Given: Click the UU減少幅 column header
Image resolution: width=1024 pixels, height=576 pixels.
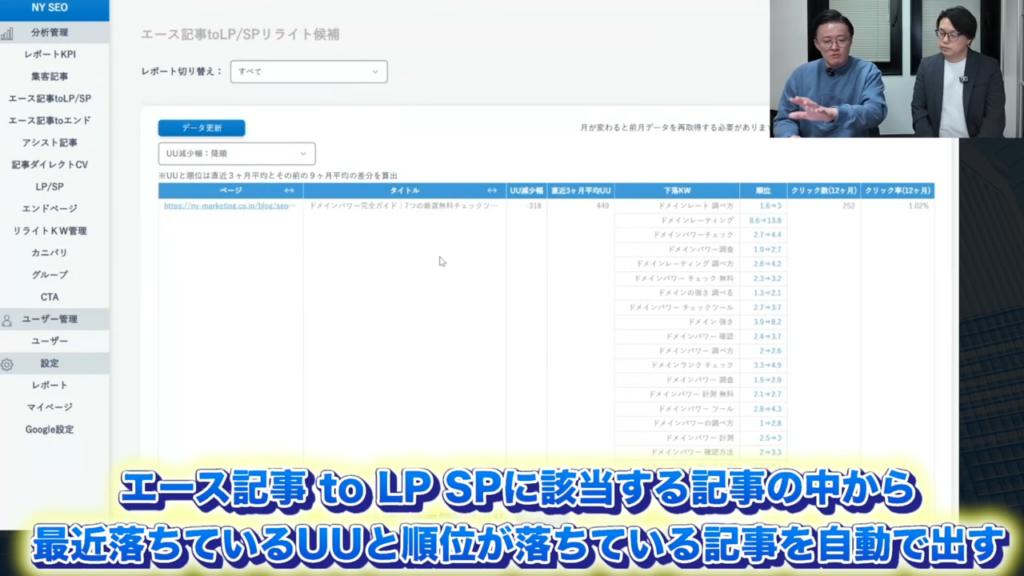Looking at the screenshot, I should click(x=526, y=190).
